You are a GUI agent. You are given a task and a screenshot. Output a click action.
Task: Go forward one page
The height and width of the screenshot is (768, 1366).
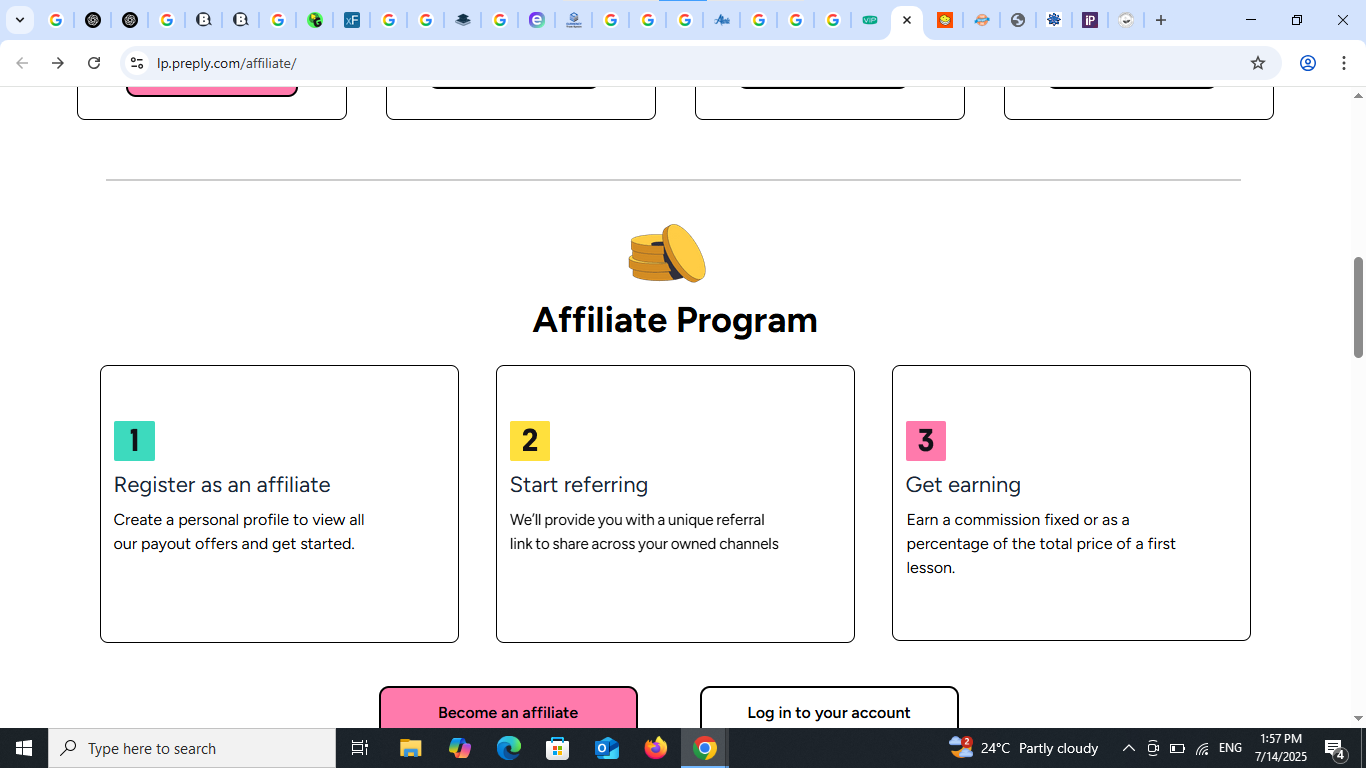pos(58,63)
